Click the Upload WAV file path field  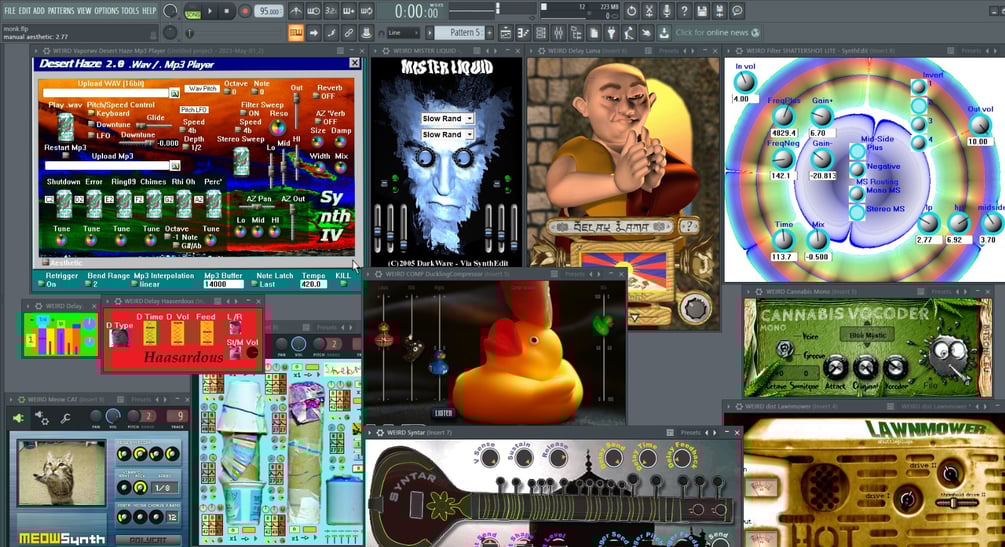point(106,93)
